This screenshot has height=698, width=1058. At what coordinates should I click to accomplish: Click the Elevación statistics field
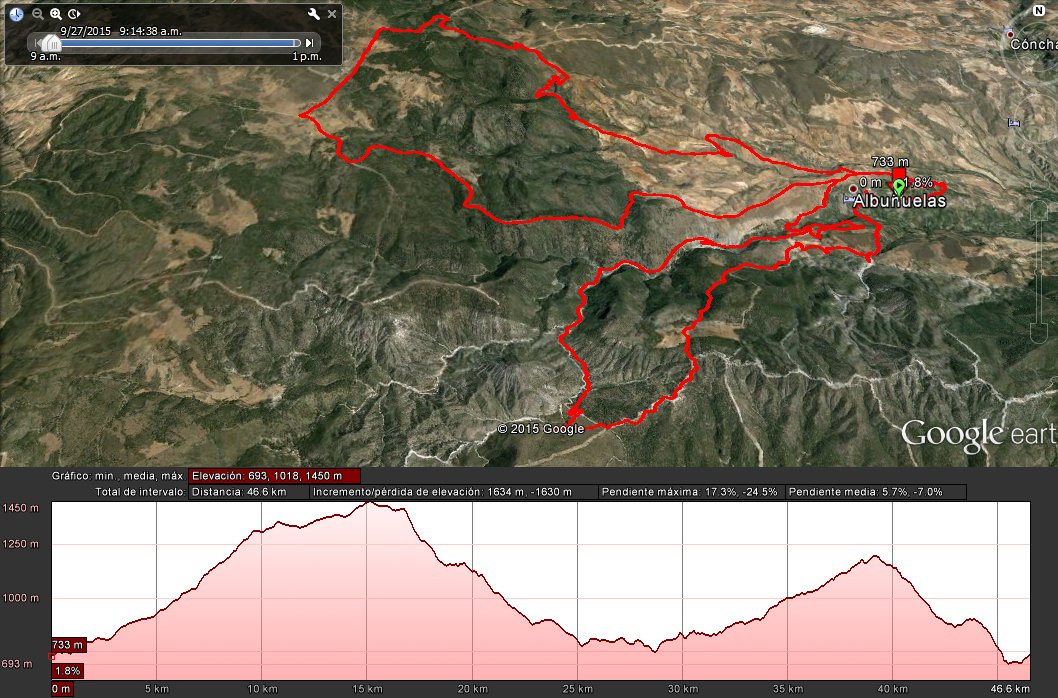pos(274,476)
